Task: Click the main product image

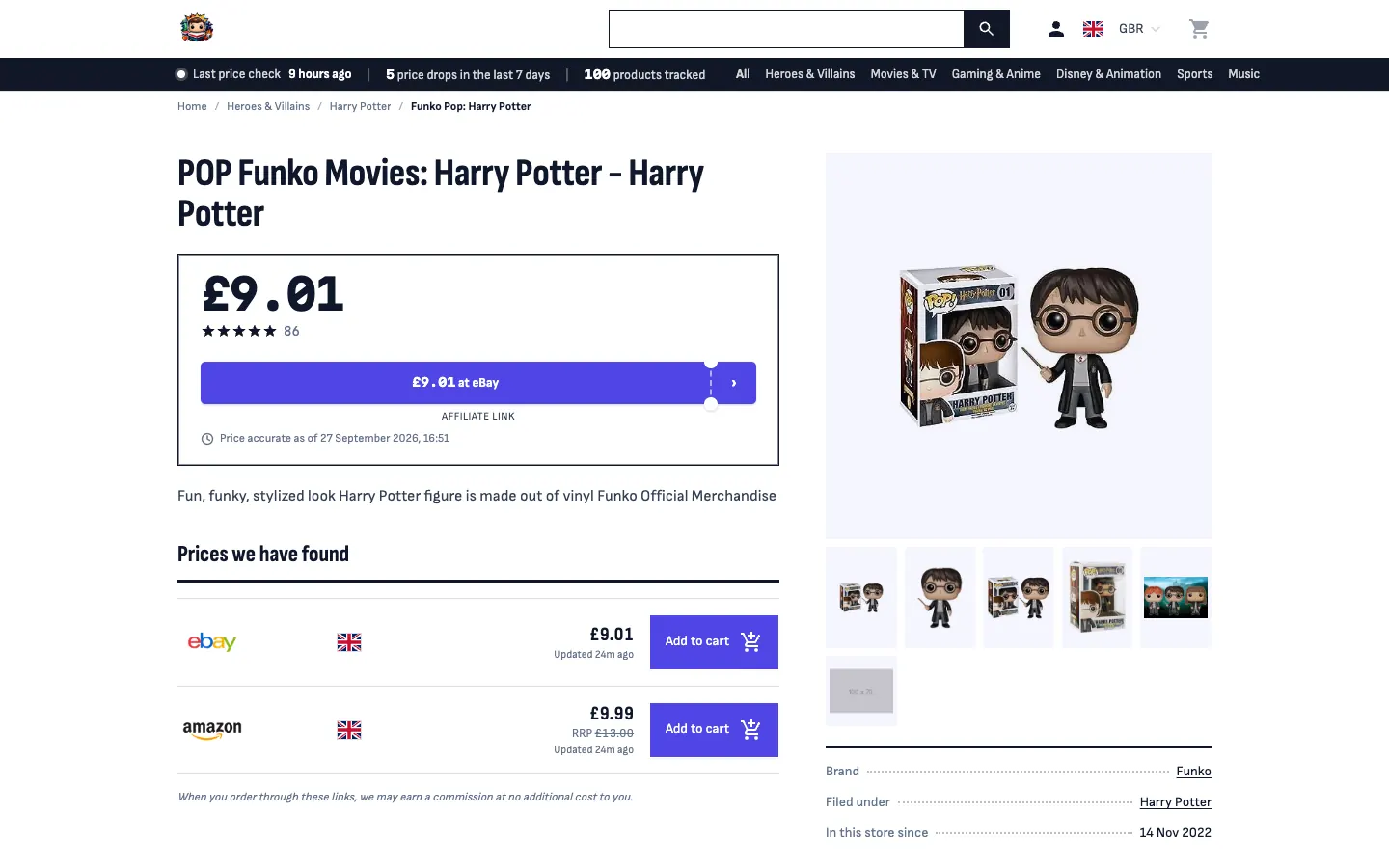Action: [1019, 346]
